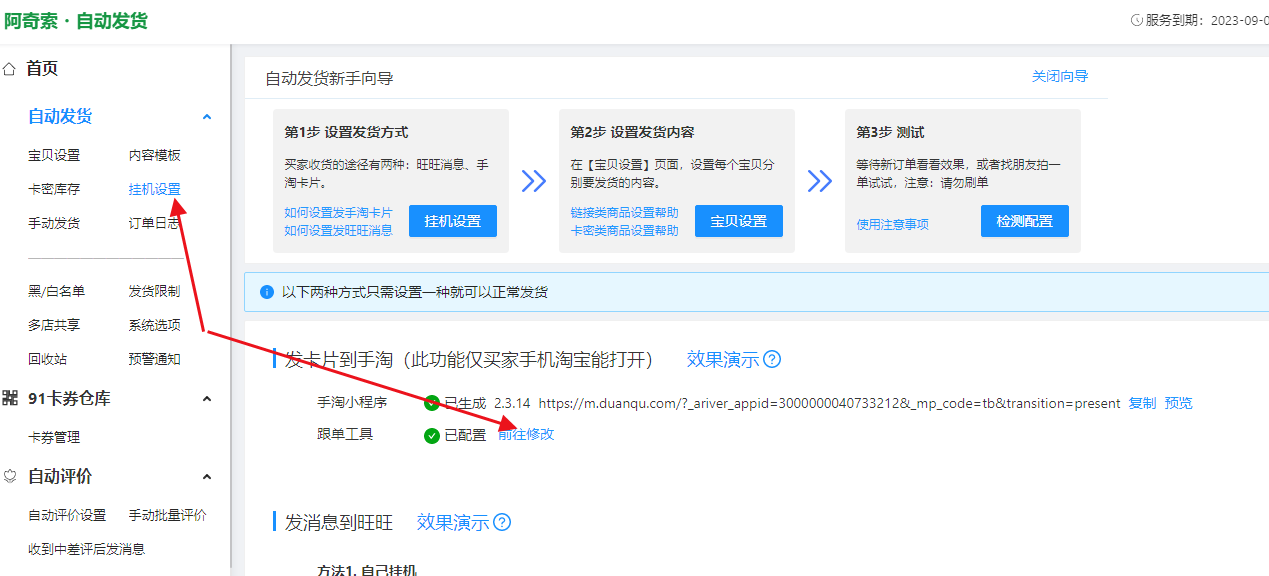Open 宝贝设置 in the sidebar
The image size is (1269, 576).
coord(54,156)
